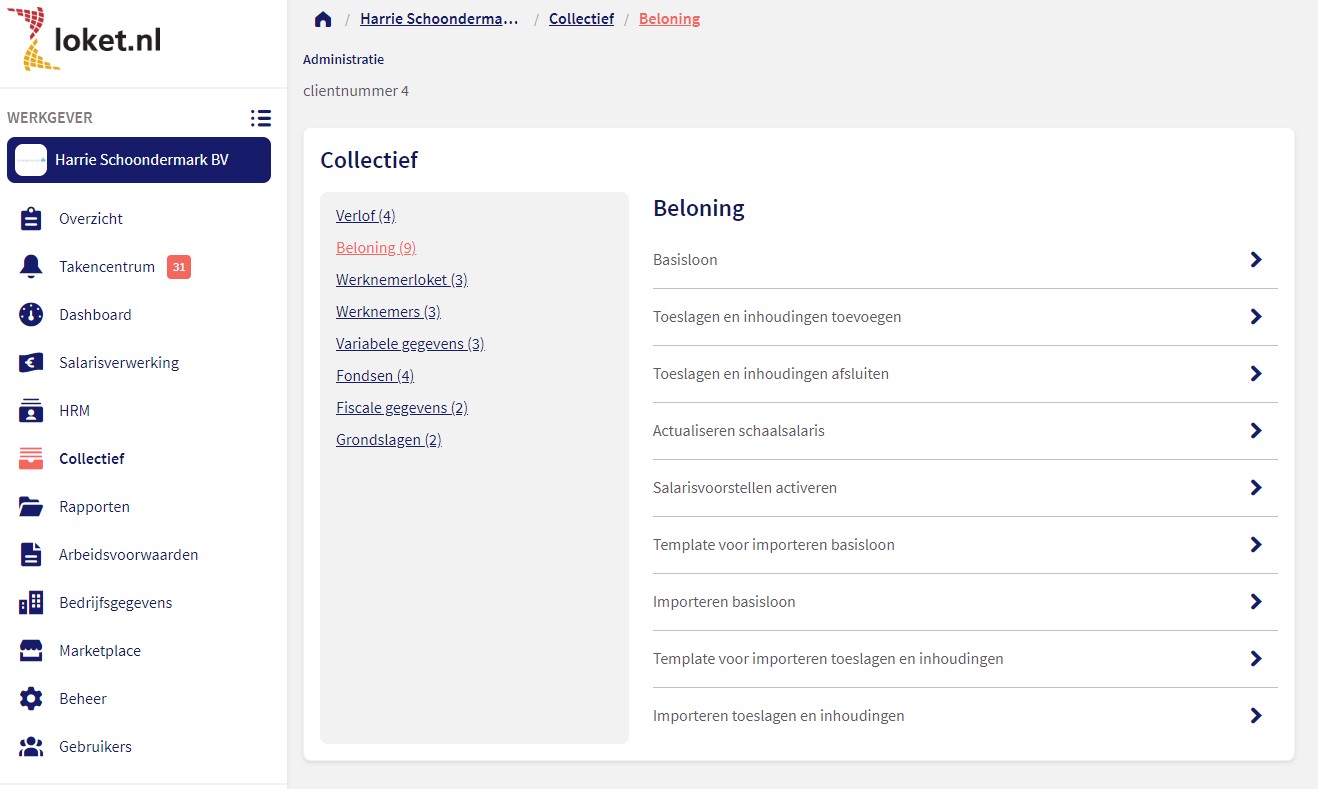Open Salarisverwerking via its euro icon
This screenshot has height=789, width=1318.
[x=29, y=362]
